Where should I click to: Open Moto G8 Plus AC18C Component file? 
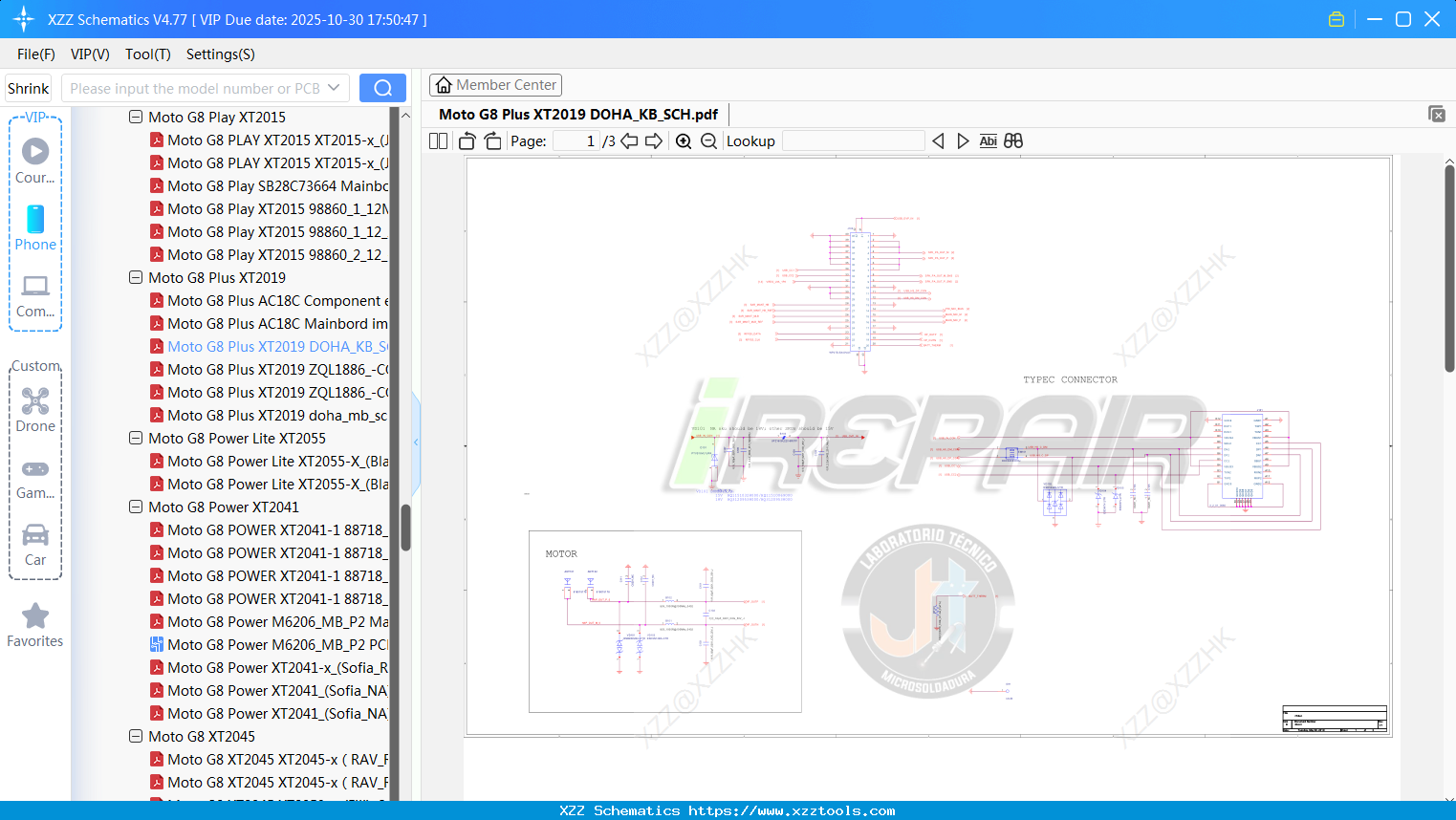pos(269,301)
